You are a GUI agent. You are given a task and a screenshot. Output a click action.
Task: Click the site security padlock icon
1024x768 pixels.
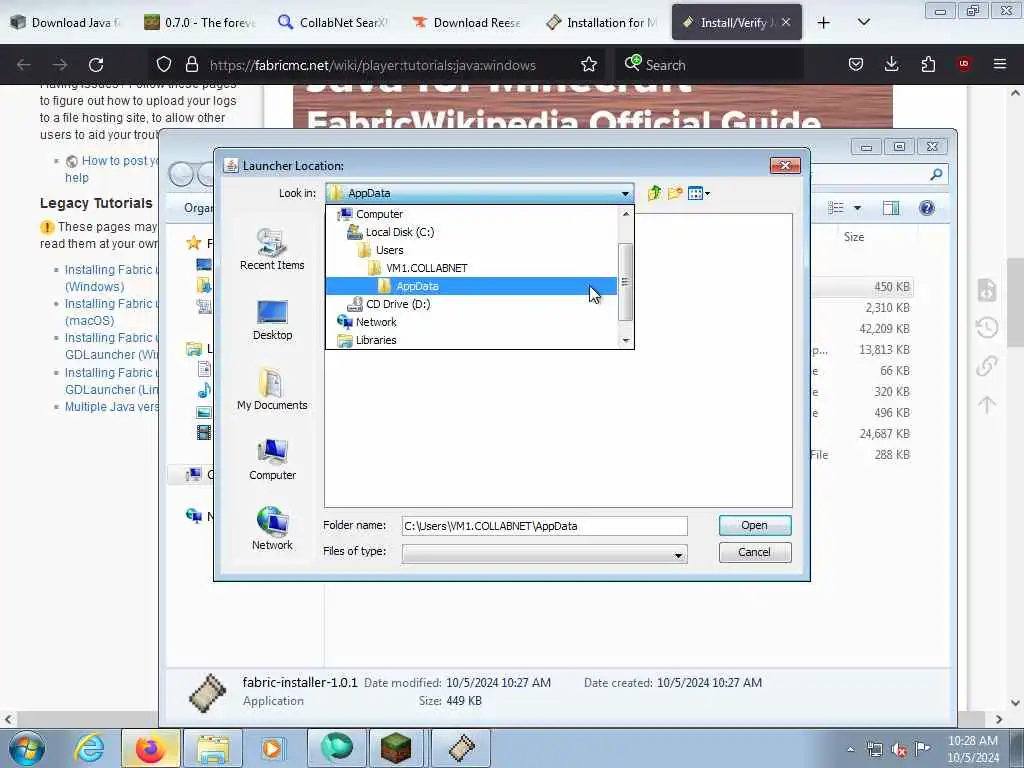[x=191, y=64]
